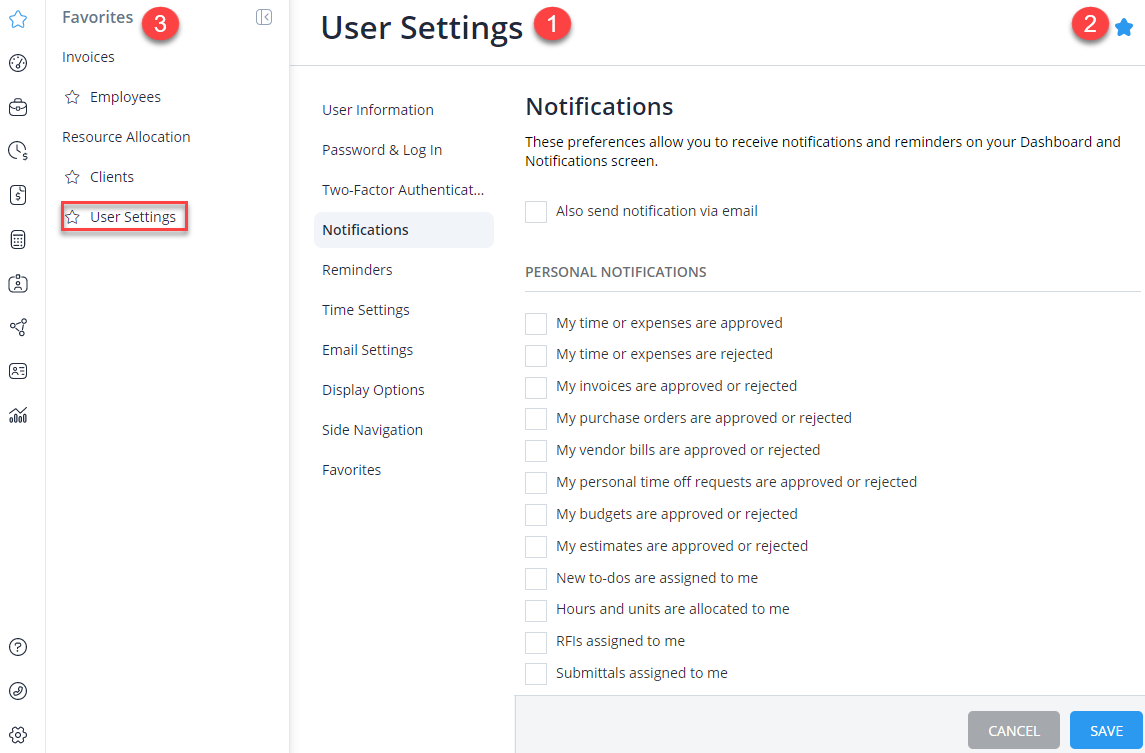Image resolution: width=1145 pixels, height=753 pixels.
Task: Click the time and expenses clock icon
Action: click(17, 150)
